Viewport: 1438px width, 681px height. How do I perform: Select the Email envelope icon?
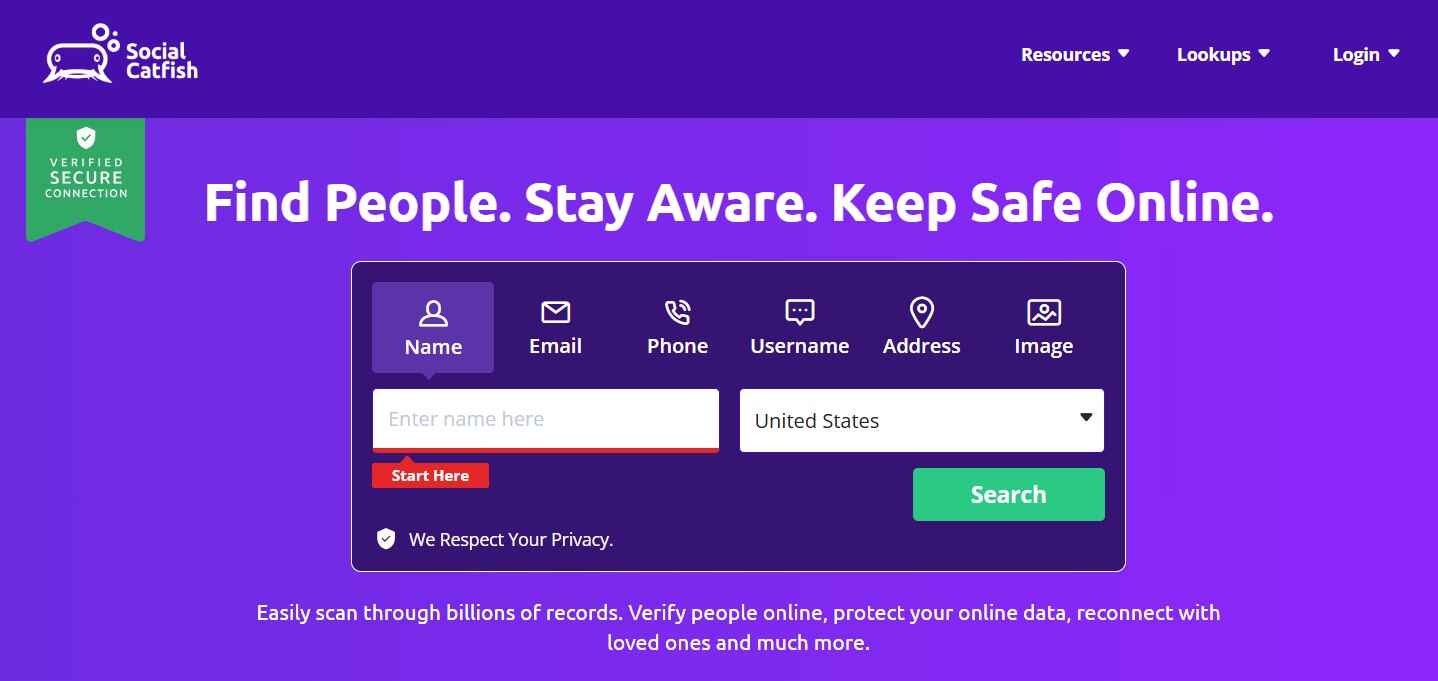pos(555,313)
